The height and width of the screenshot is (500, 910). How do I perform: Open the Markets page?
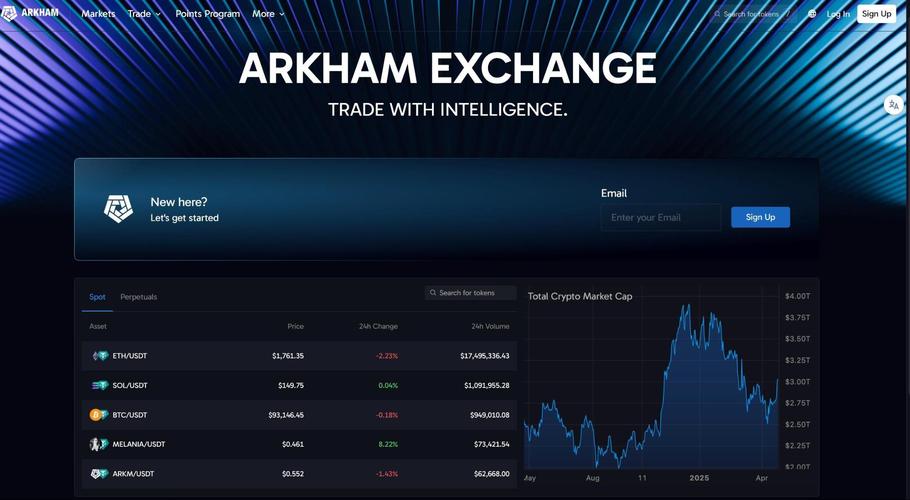click(x=98, y=14)
